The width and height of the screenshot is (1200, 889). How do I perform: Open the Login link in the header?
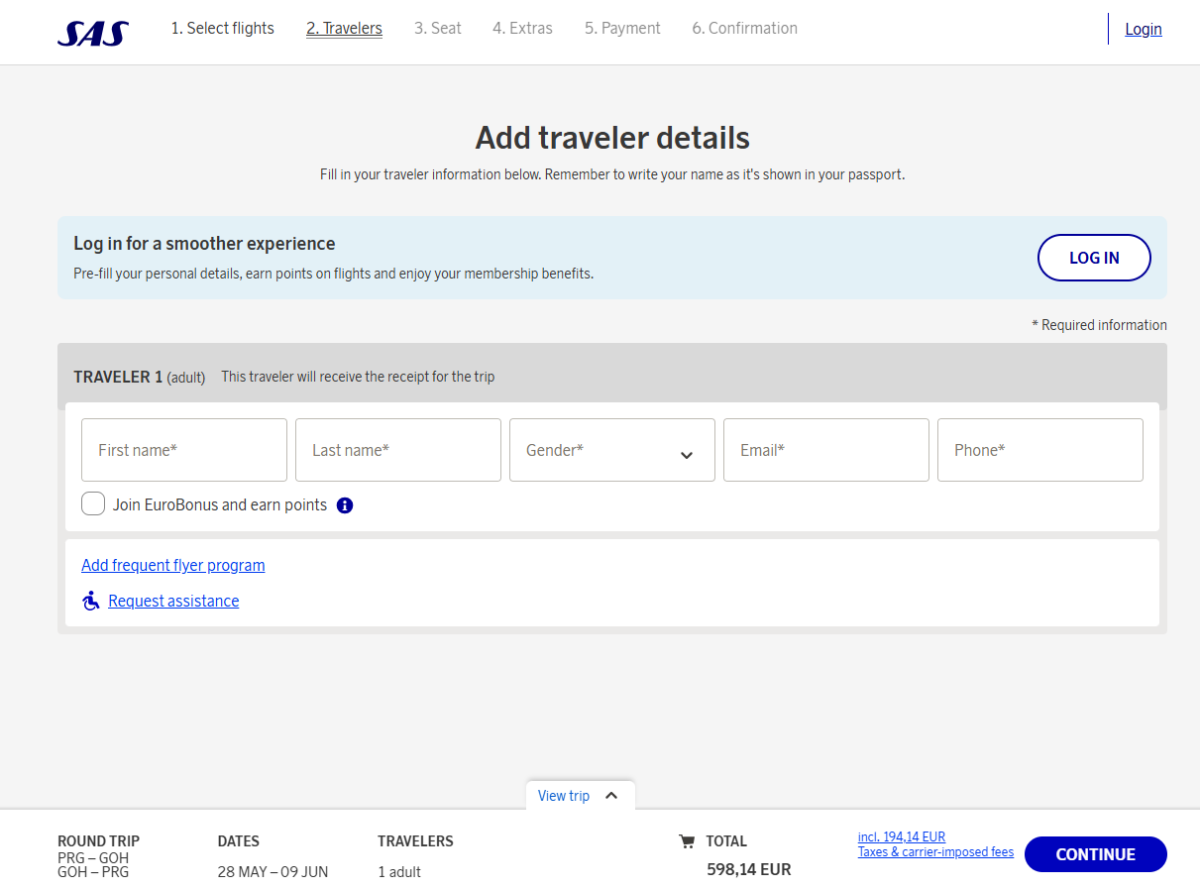1143,29
